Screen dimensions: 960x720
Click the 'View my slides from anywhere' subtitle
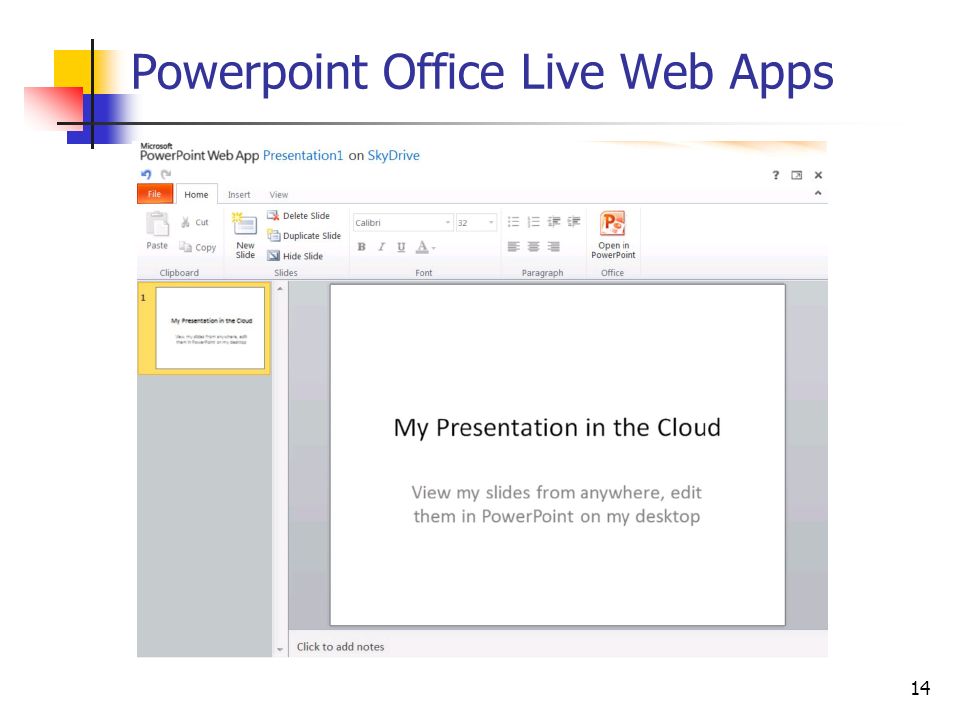pos(557,504)
